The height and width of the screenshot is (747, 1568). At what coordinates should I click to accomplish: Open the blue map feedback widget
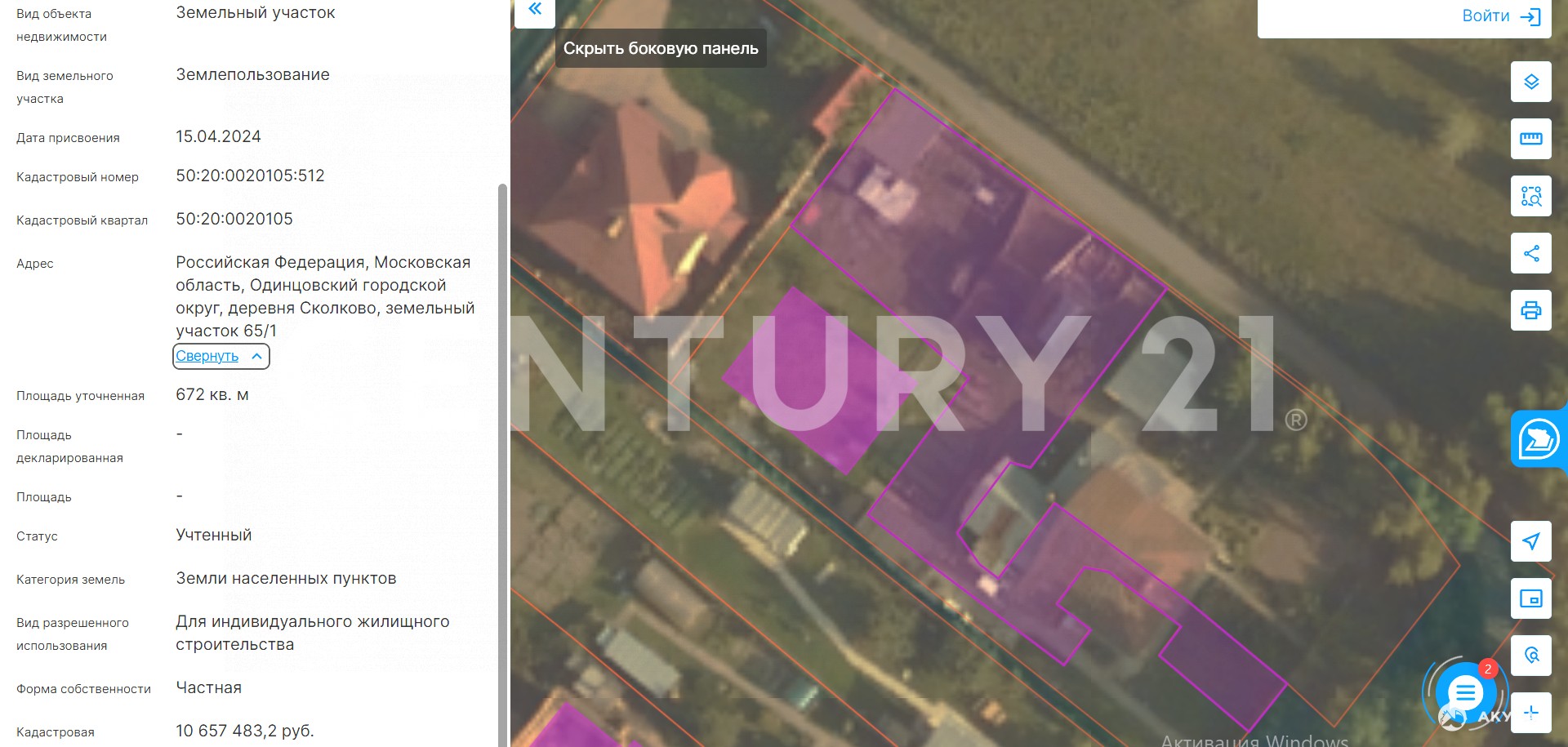(1538, 440)
